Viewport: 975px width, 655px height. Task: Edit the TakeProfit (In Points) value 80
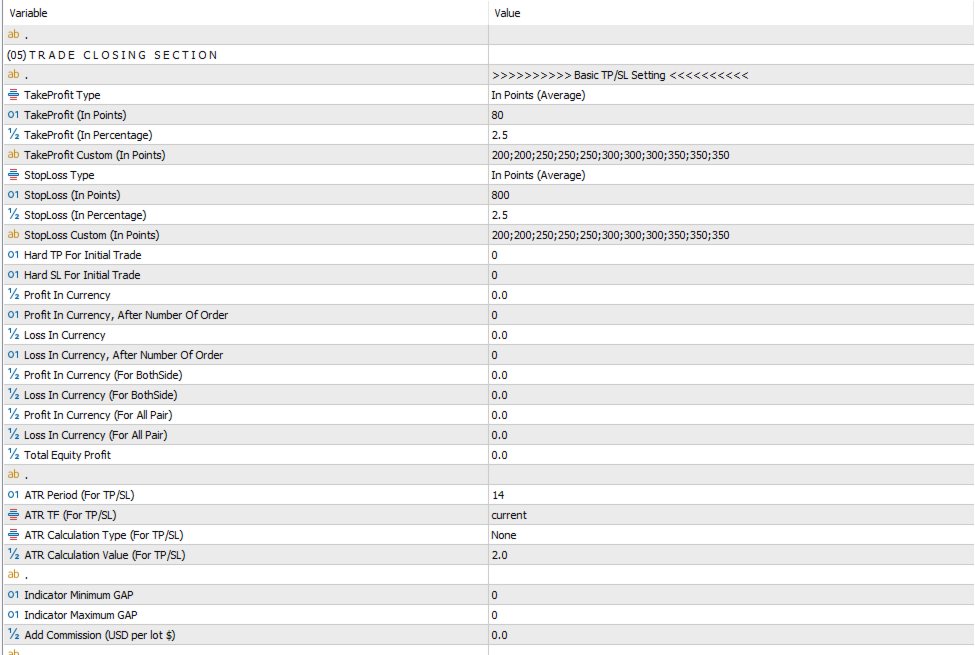730,115
